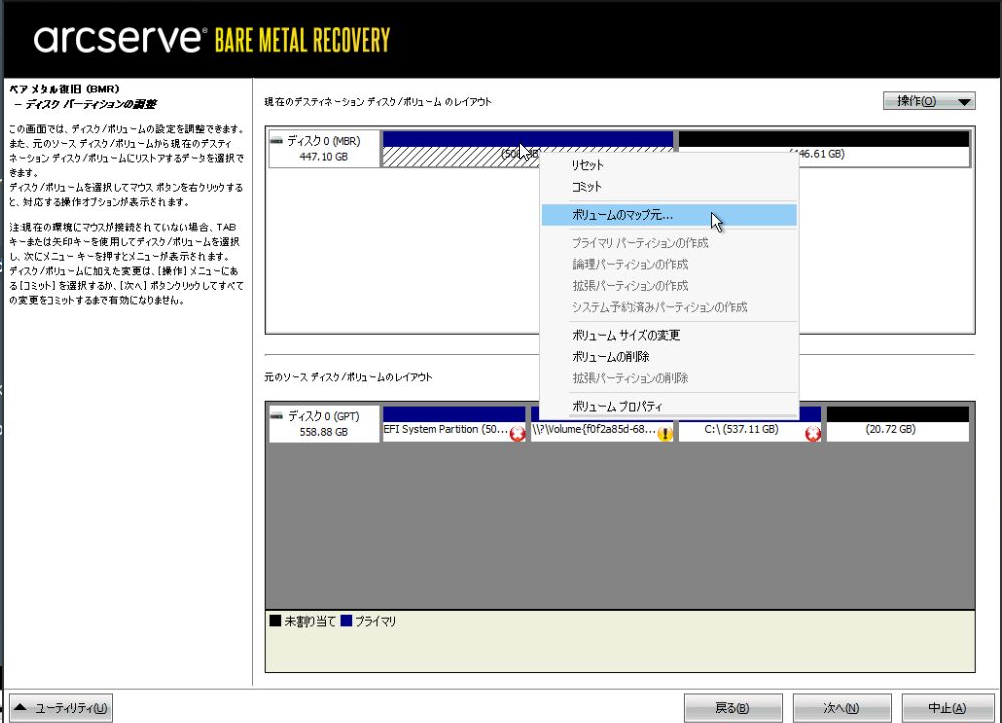Click disabled 拡張パーティションの削除 entry
Screen dimensions: 1002x723
click(669, 378)
